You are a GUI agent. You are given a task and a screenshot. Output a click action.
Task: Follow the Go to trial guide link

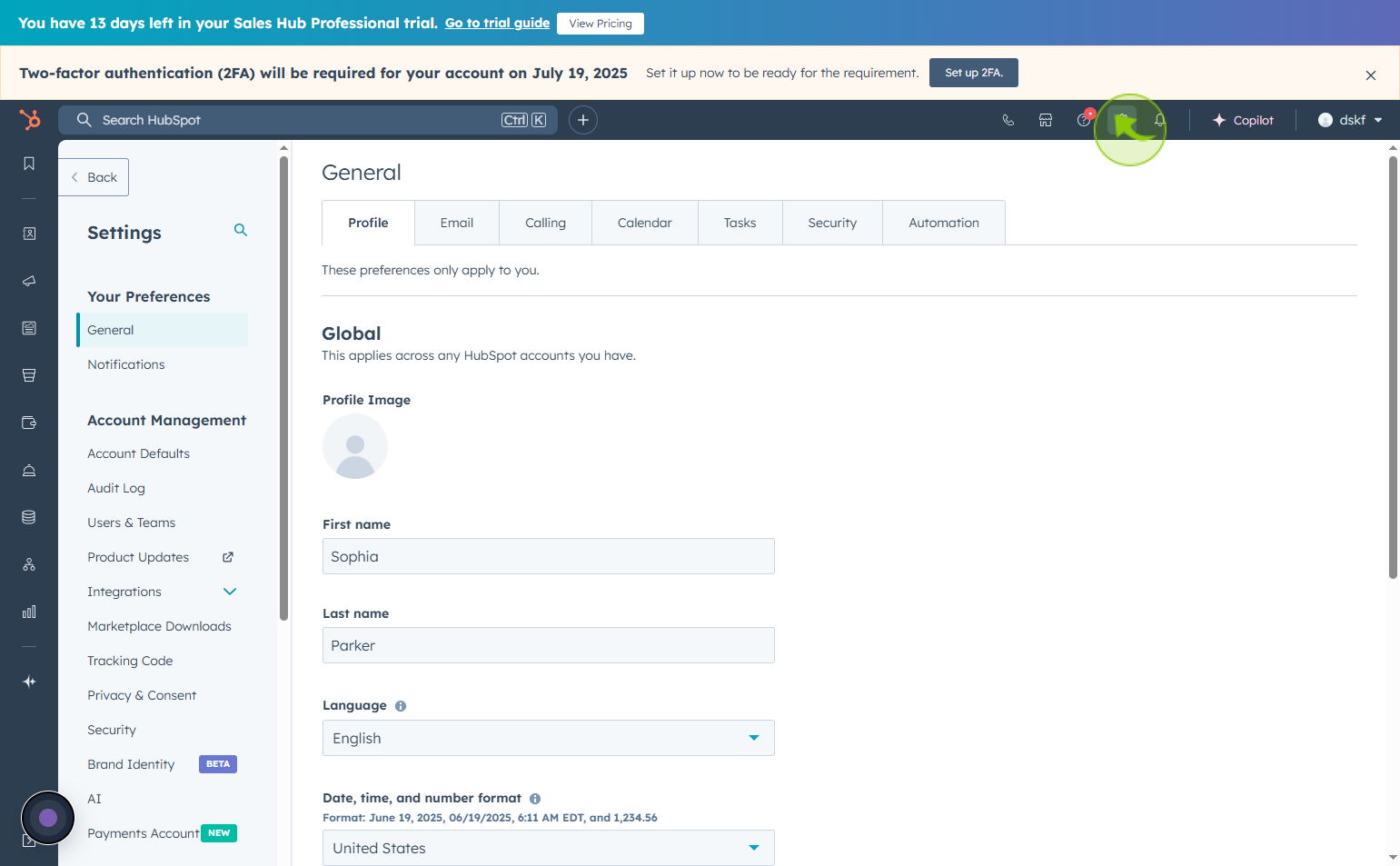pyautogui.click(x=497, y=23)
